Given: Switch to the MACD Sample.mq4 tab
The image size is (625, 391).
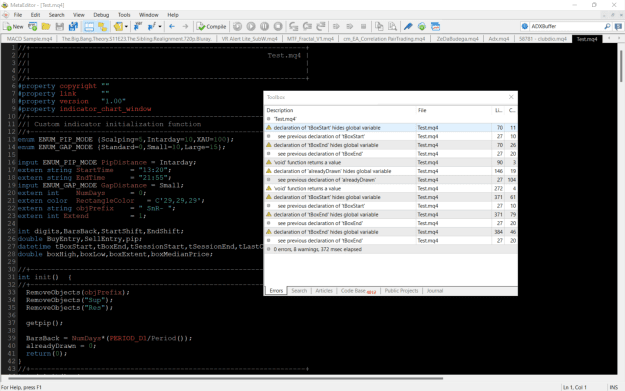Looking at the screenshot, I should click(29, 39).
